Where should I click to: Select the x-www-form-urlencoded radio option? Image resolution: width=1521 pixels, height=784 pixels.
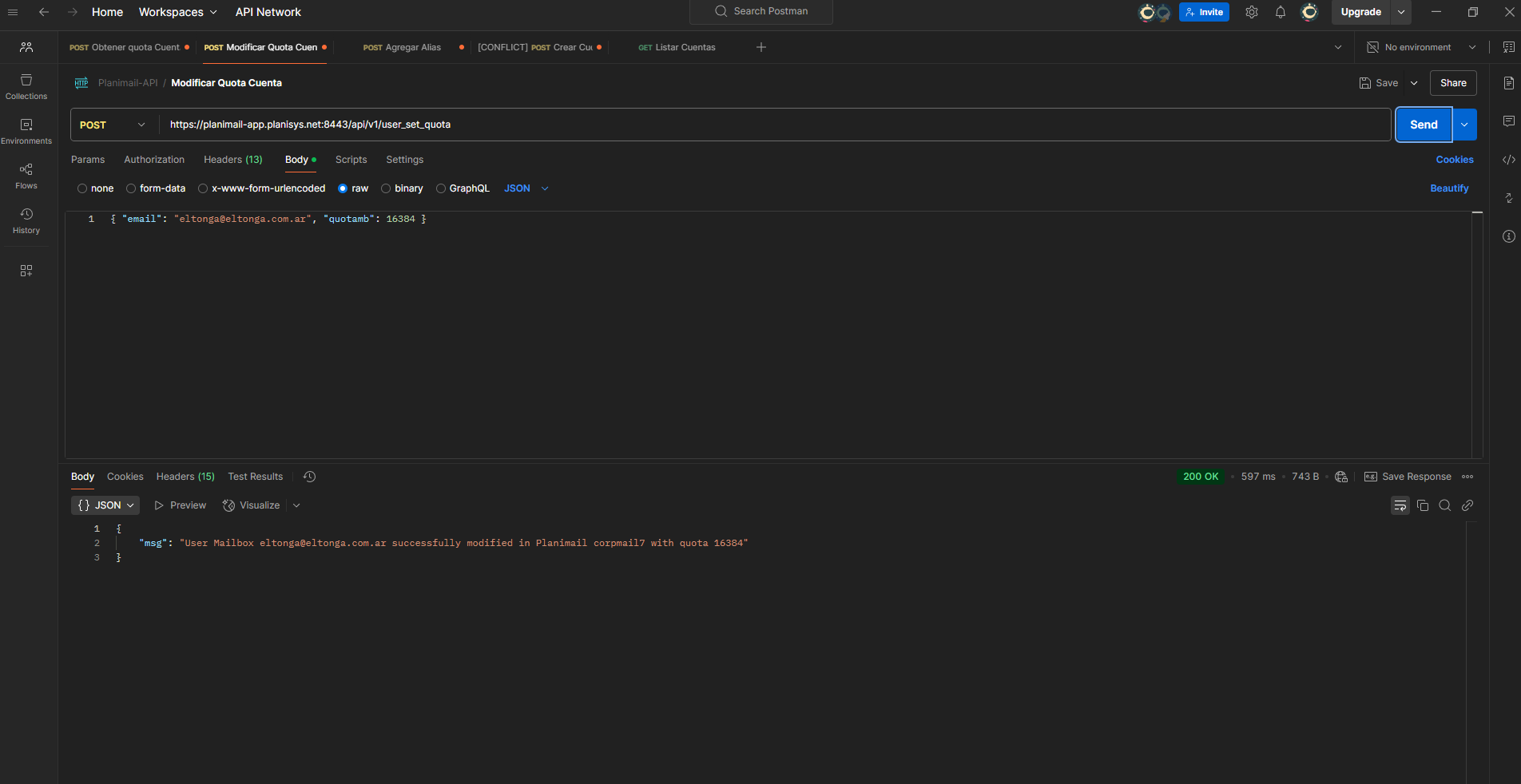(x=203, y=188)
